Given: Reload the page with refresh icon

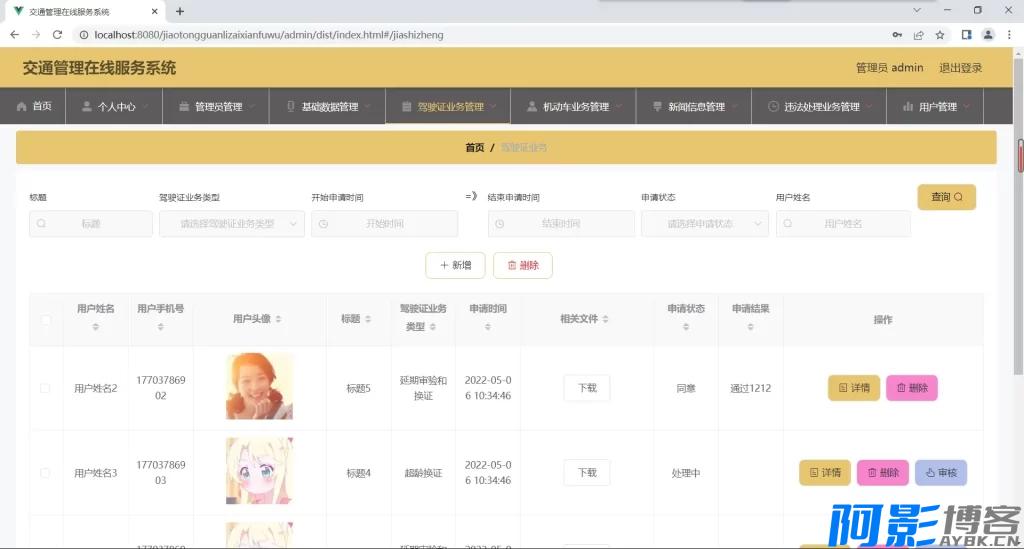Looking at the screenshot, I should pyautogui.click(x=57, y=35).
